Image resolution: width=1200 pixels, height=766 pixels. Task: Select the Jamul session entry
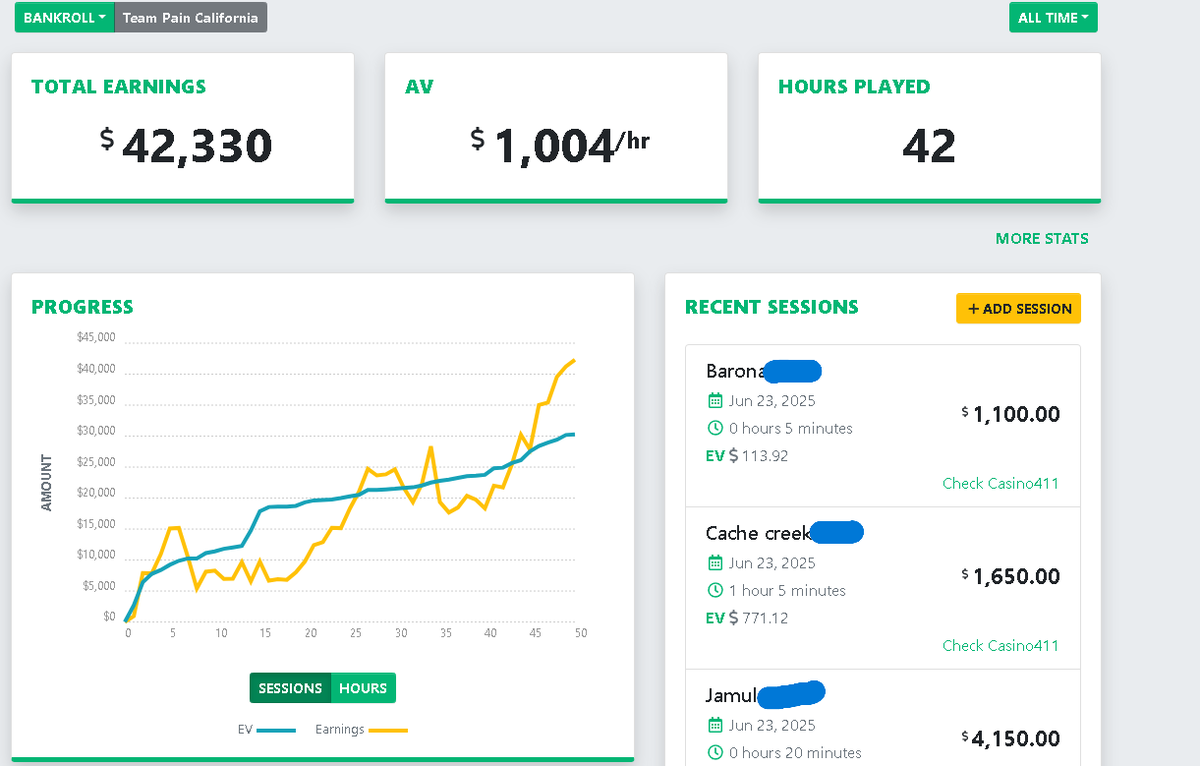(x=882, y=720)
